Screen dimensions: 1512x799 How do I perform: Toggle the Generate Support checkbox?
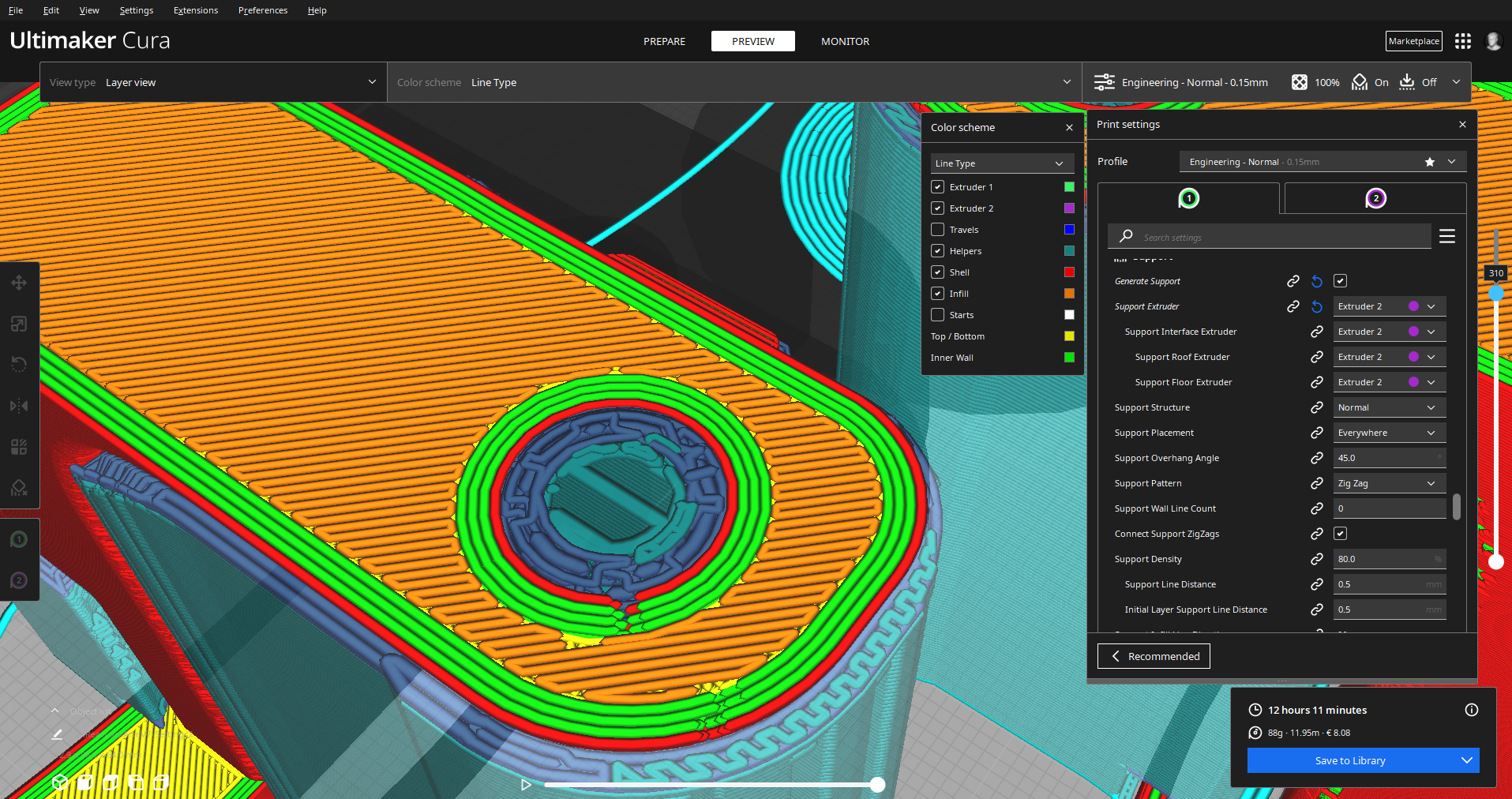point(1341,281)
